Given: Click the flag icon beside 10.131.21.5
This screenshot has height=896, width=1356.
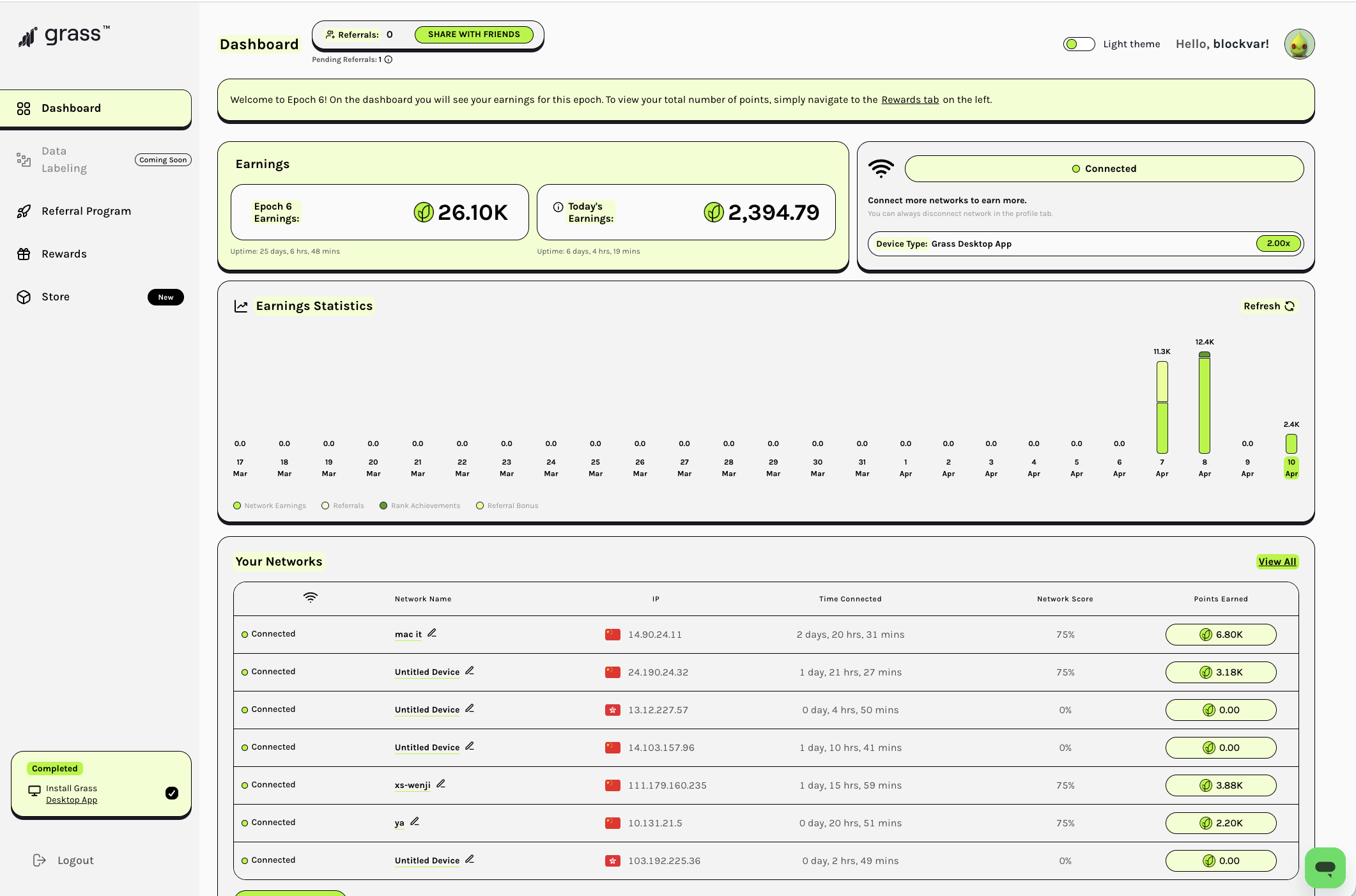Looking at the screenshot, I should (x=613, y=823).
